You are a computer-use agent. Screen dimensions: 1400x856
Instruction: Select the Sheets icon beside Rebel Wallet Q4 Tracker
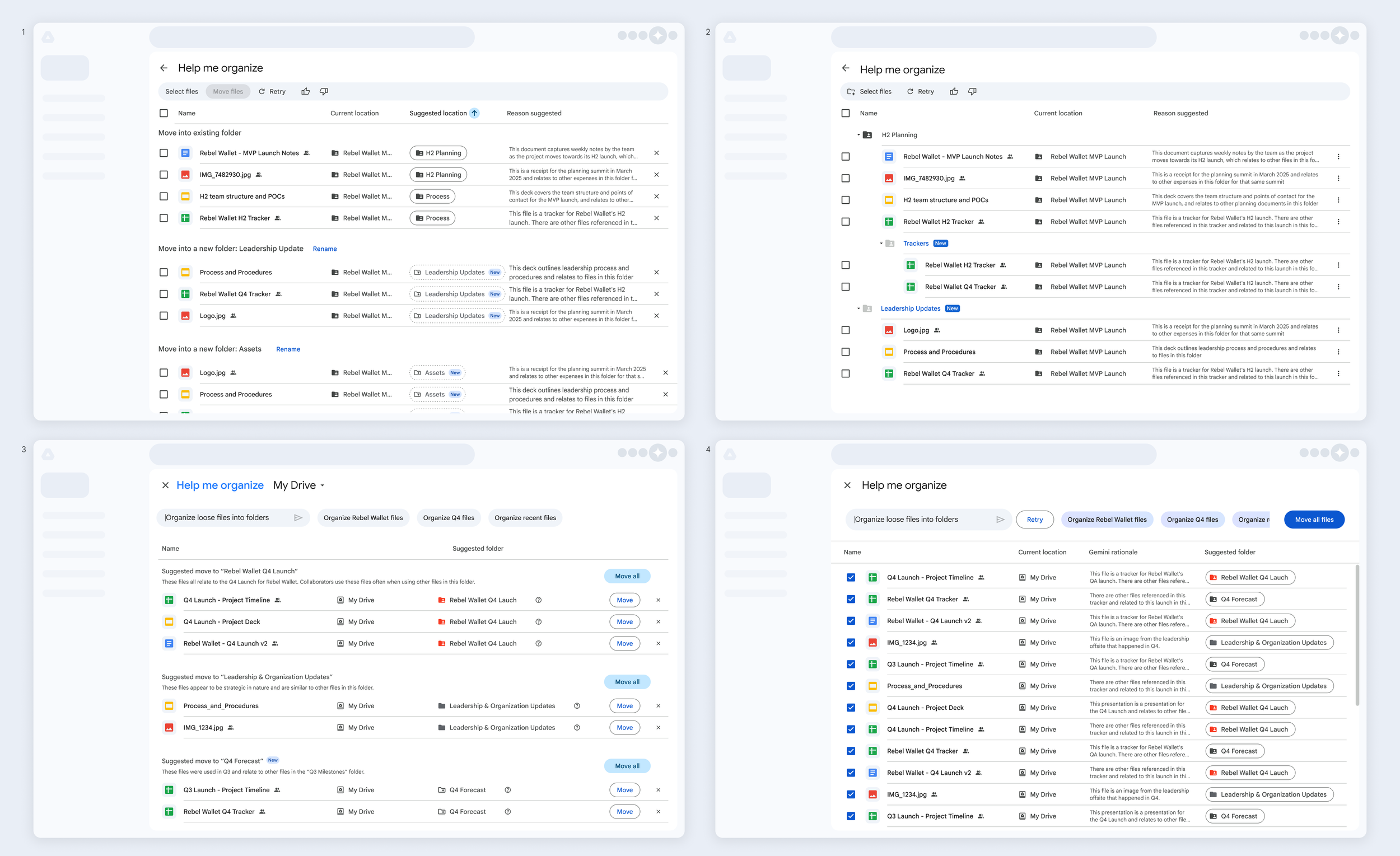[185, 294]
